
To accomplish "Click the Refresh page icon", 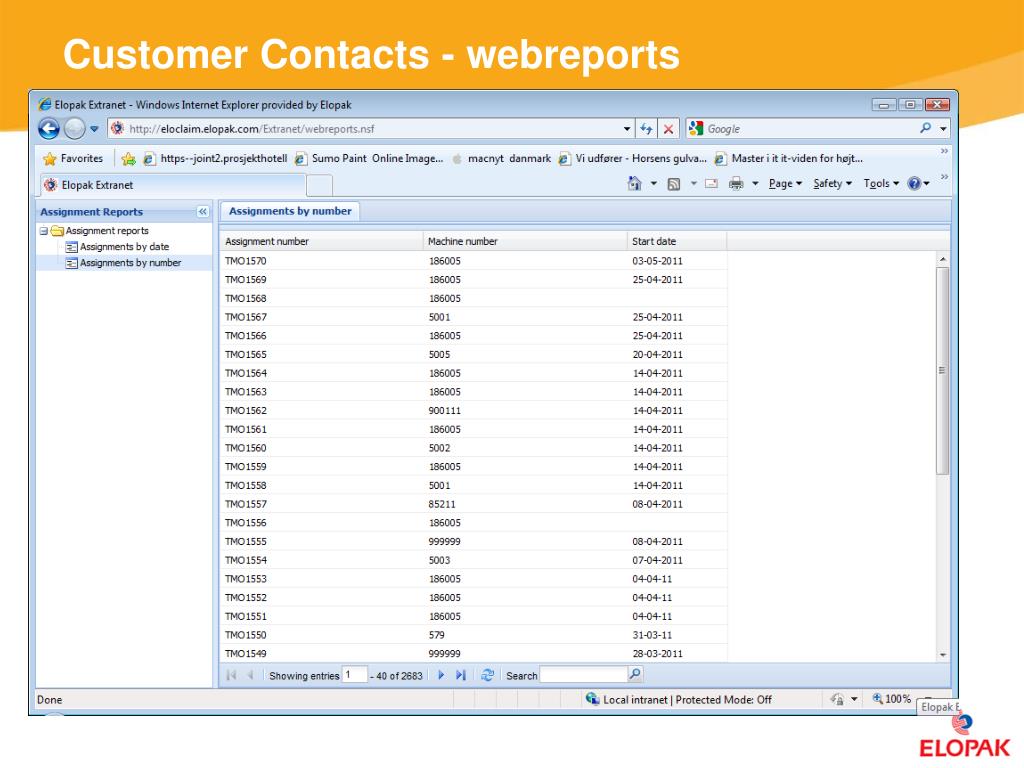I will [x=647, y=129].
